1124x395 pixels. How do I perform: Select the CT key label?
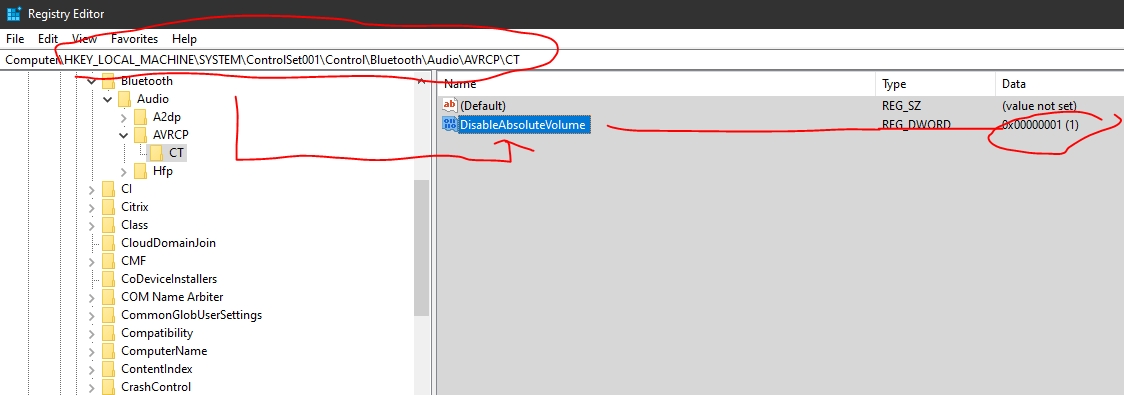[x=176, y=153]
